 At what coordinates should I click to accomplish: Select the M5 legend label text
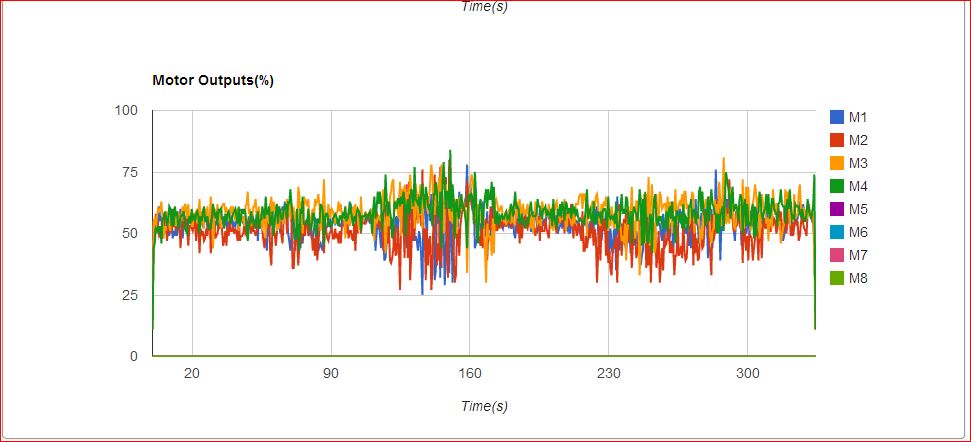858,209
